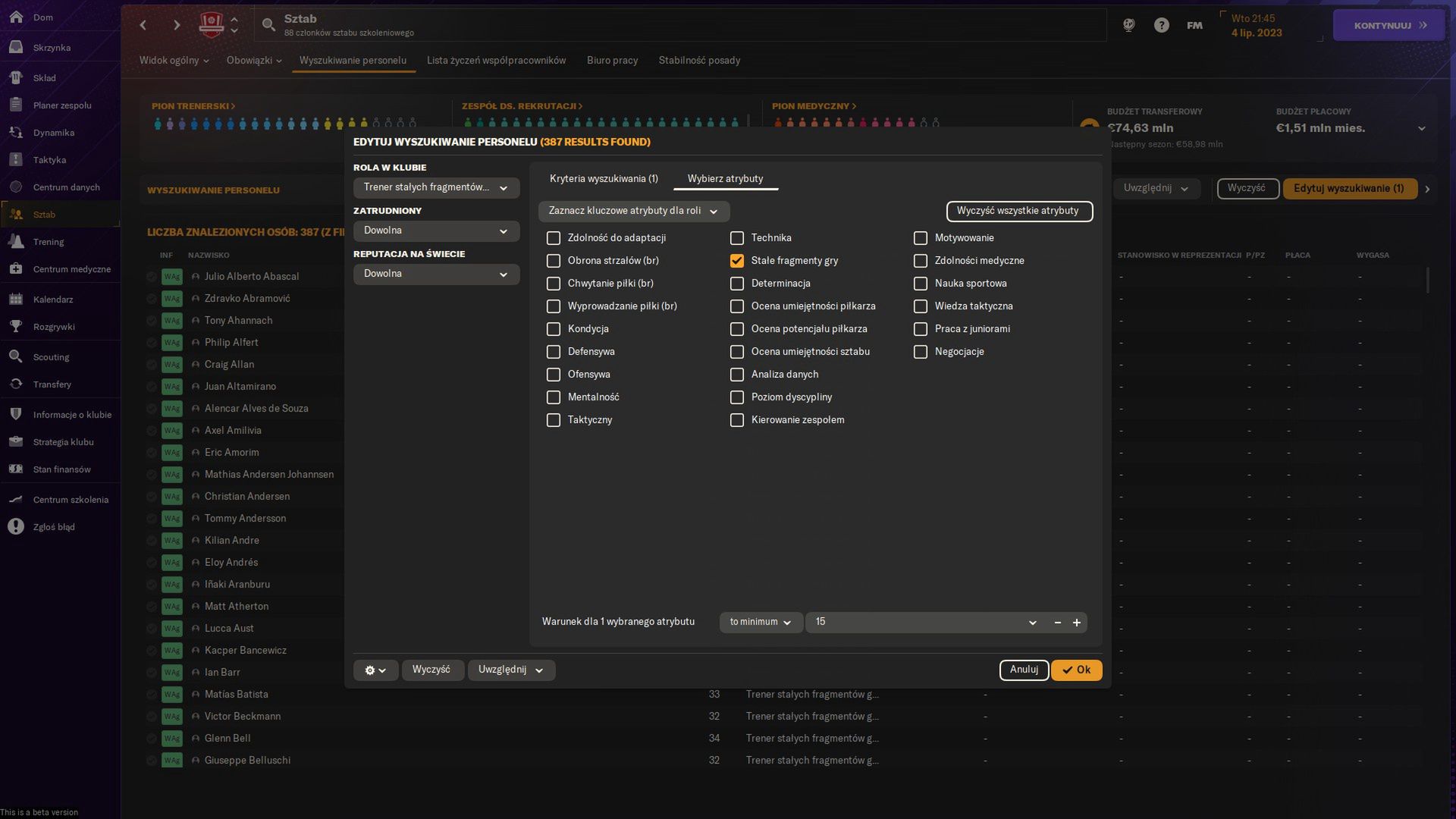Open the Planer zespołu icon
The image size is (1456, 819).
coord(16,105)
